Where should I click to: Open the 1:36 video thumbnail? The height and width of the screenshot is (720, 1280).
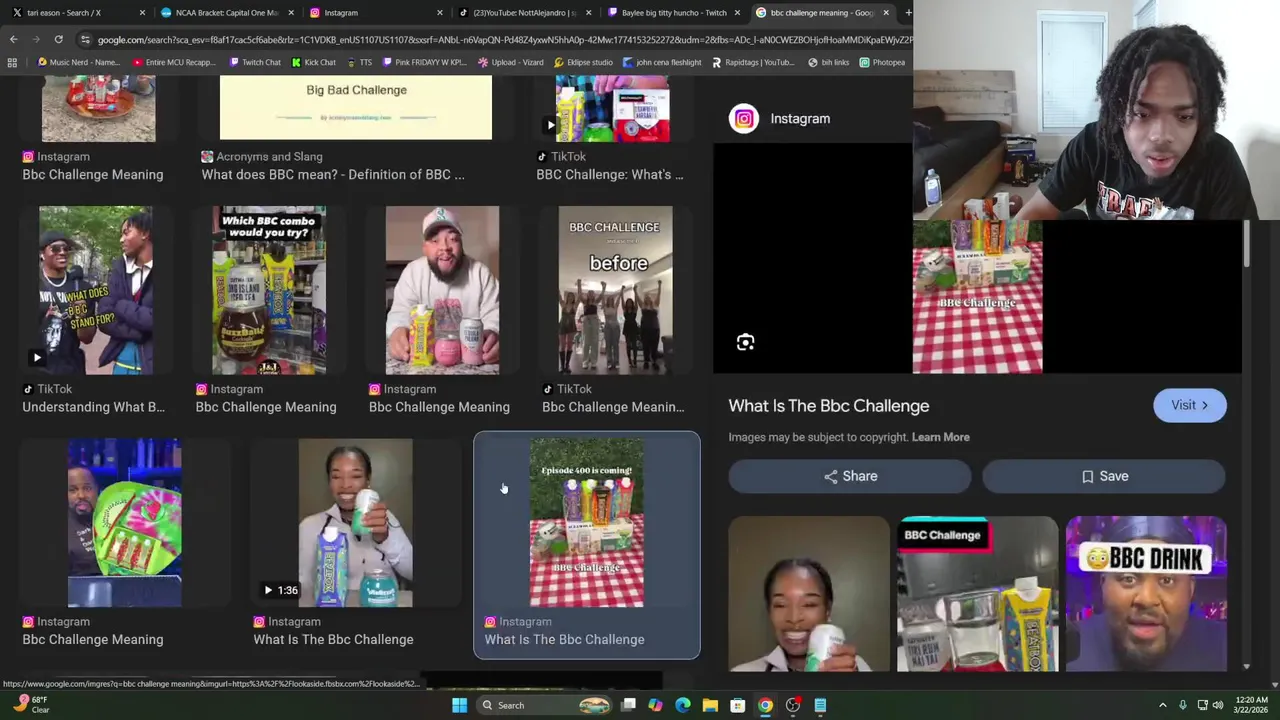click(355, 523)
